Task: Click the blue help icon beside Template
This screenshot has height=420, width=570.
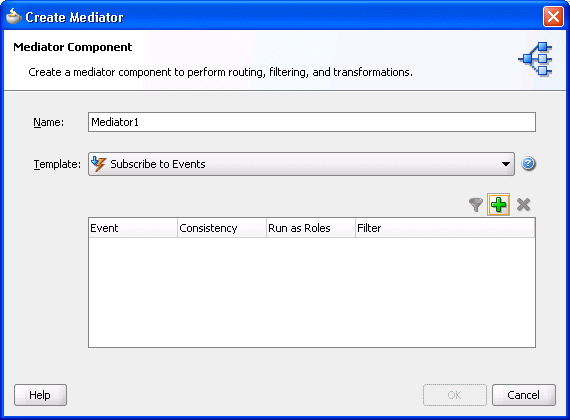Action: pyautogui.click(x=528, y=164)
